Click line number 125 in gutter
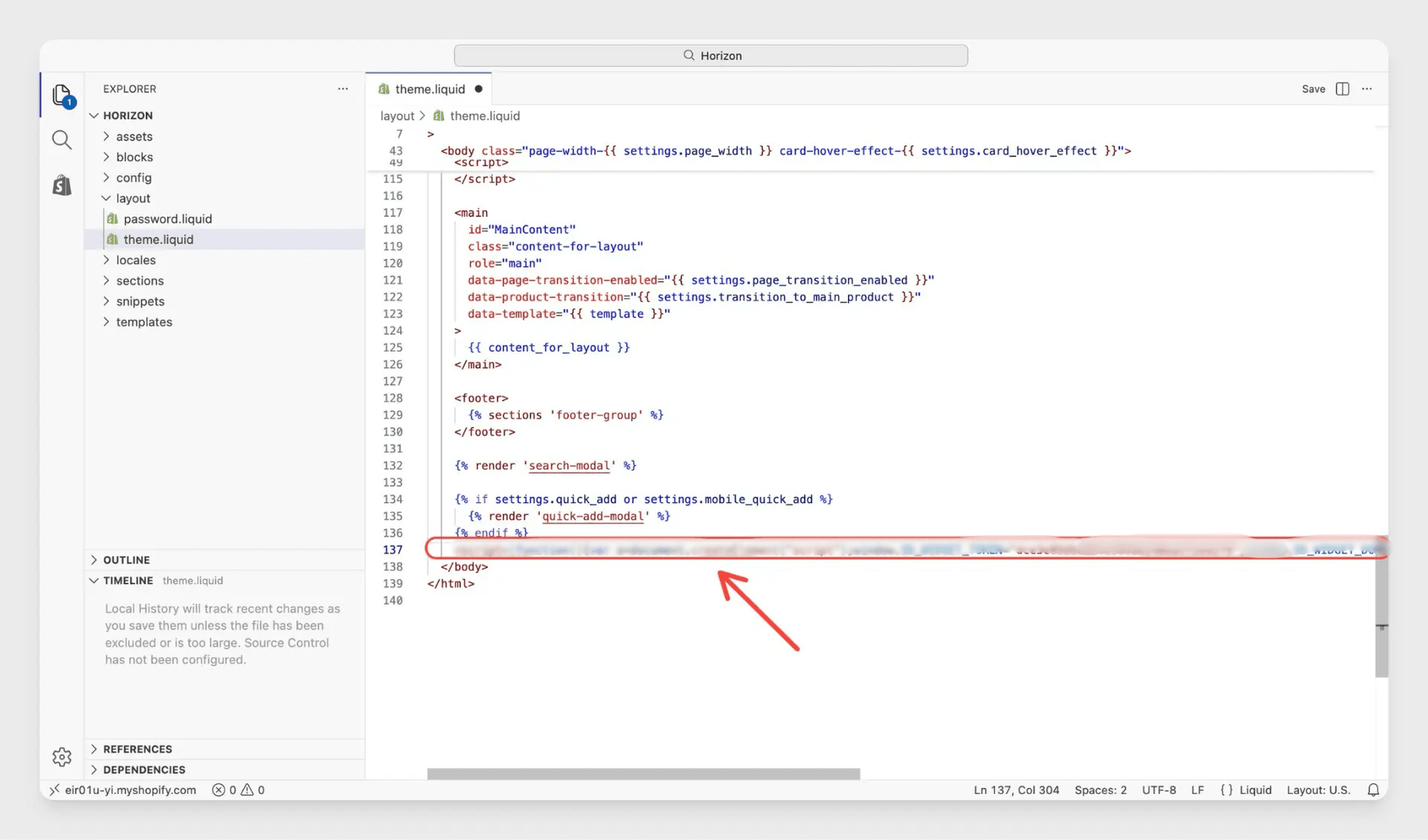The image size is (1428, 840). coord(393,348)
